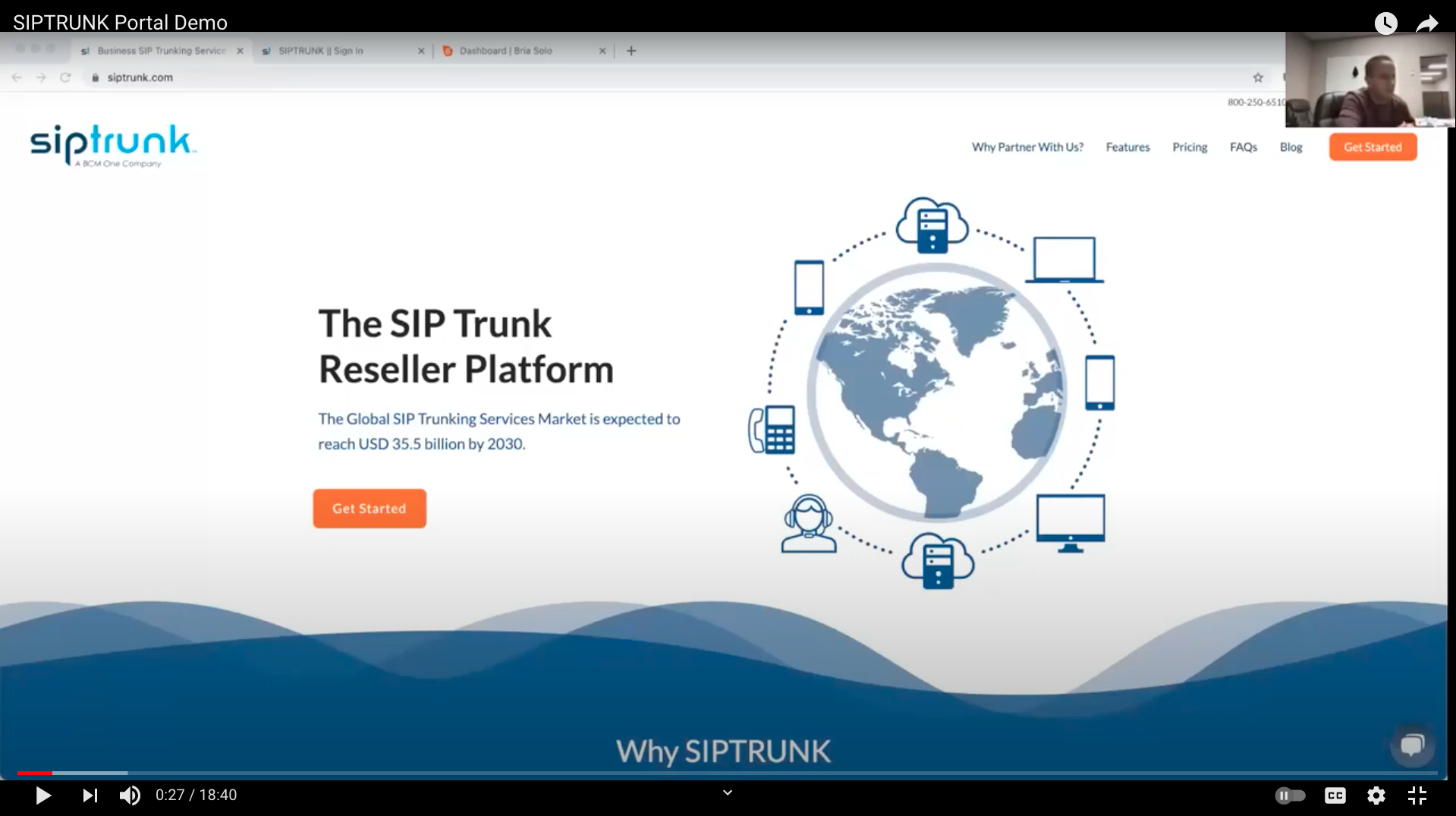Screen dimensions: 1456x816
Task: Click the cloud server icon below the globe
Action: click(x=938, y=561)
